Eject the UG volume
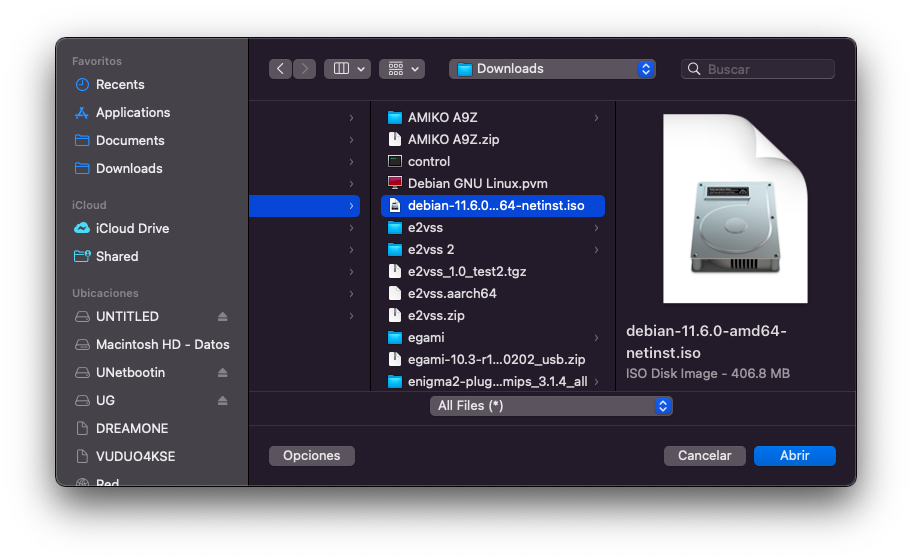Screen dimensions: 912x560 tap(222, 401)
